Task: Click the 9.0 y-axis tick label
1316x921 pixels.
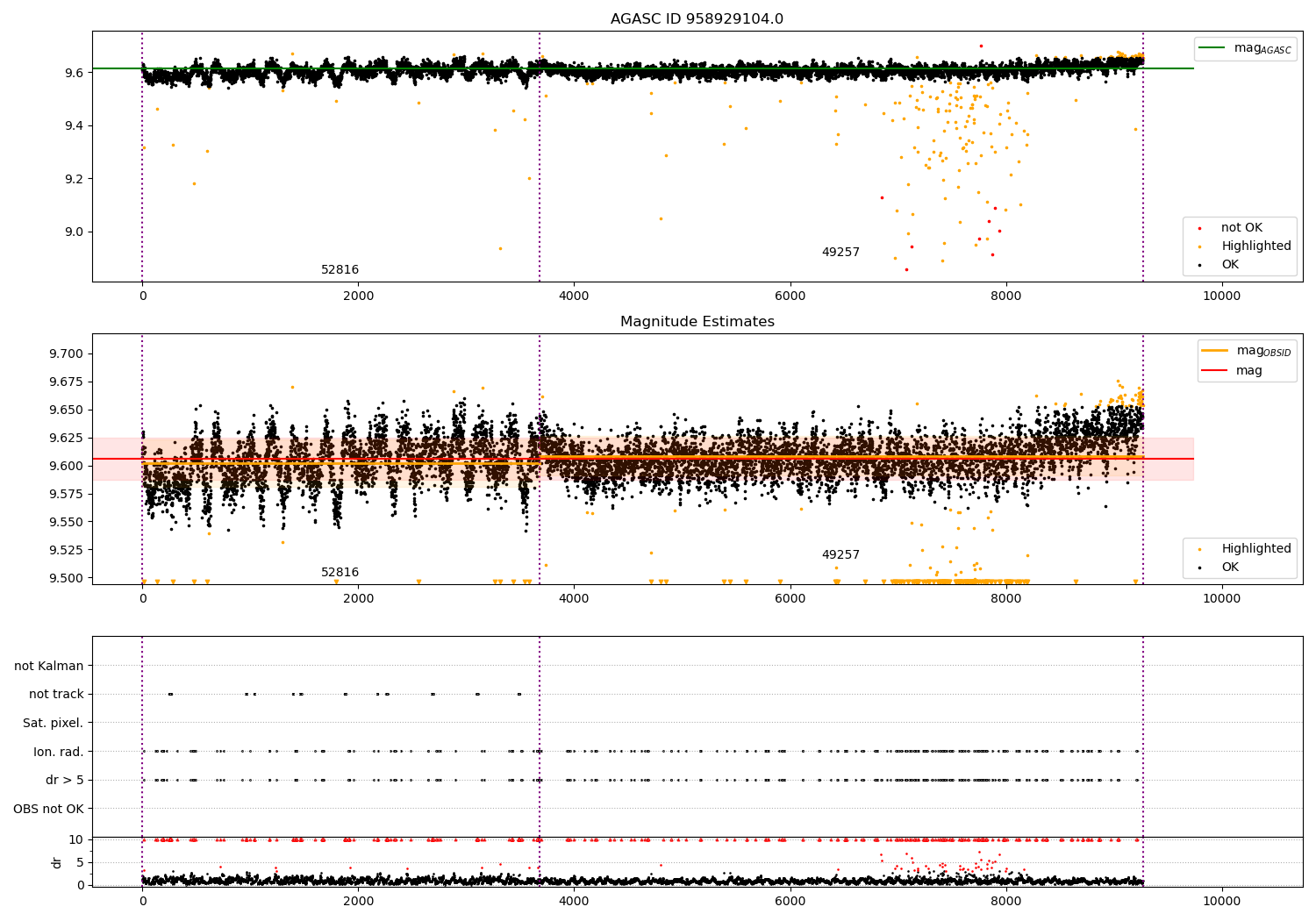Action: [x=74, y=232]
